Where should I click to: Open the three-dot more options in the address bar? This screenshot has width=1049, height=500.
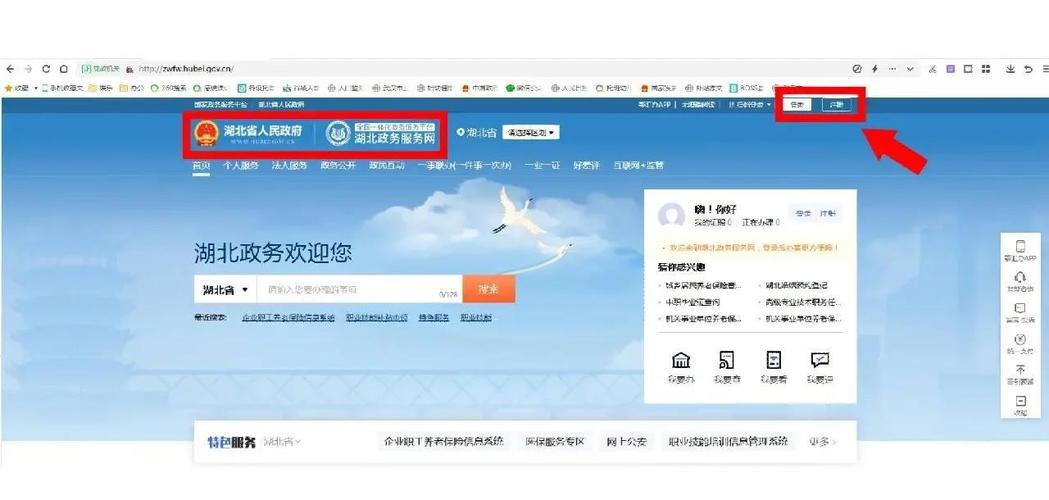click(x=892, y=68)
